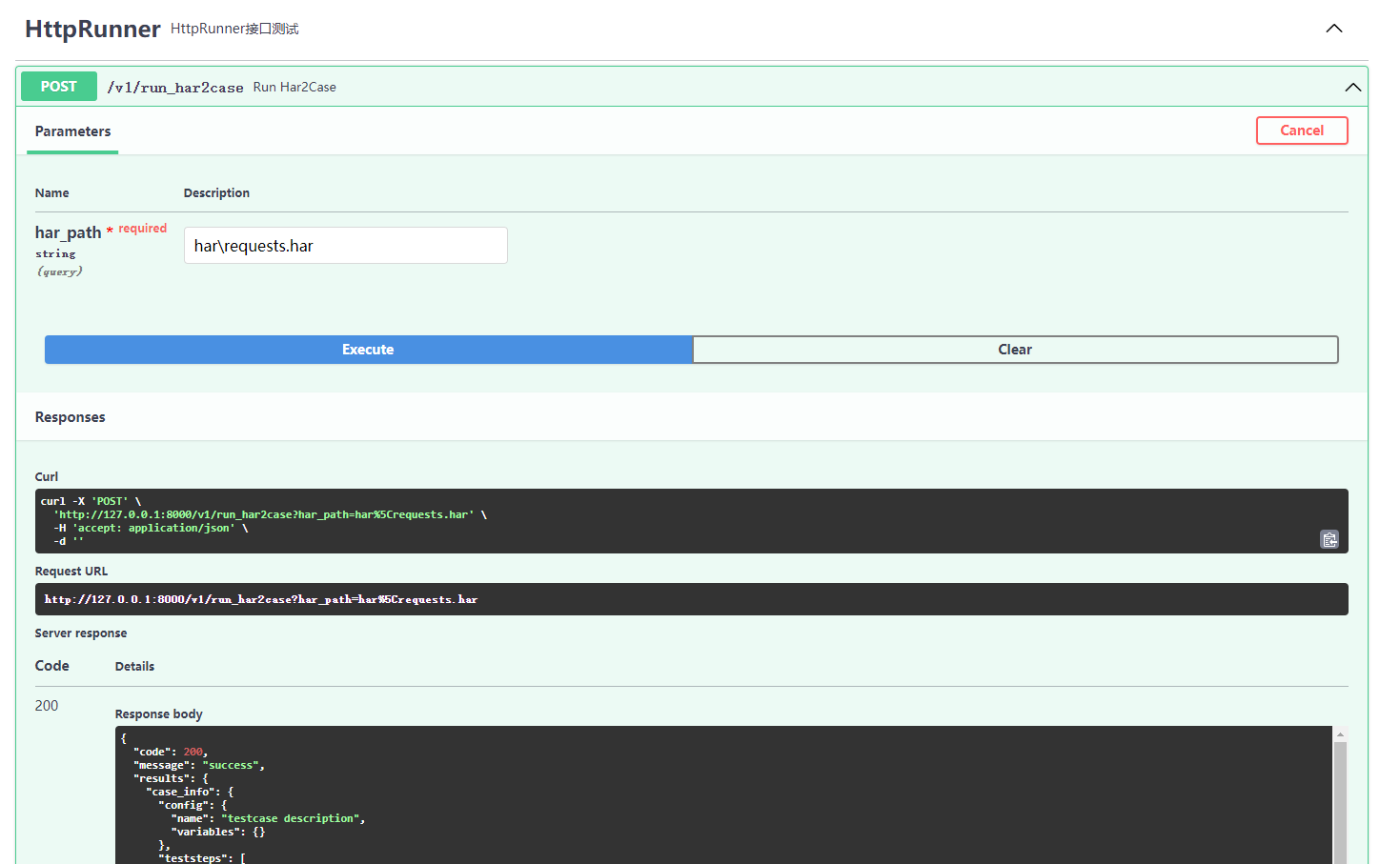Click the Response body label
This screenshot has height=864, width=1400.
[x=159, y=714]
